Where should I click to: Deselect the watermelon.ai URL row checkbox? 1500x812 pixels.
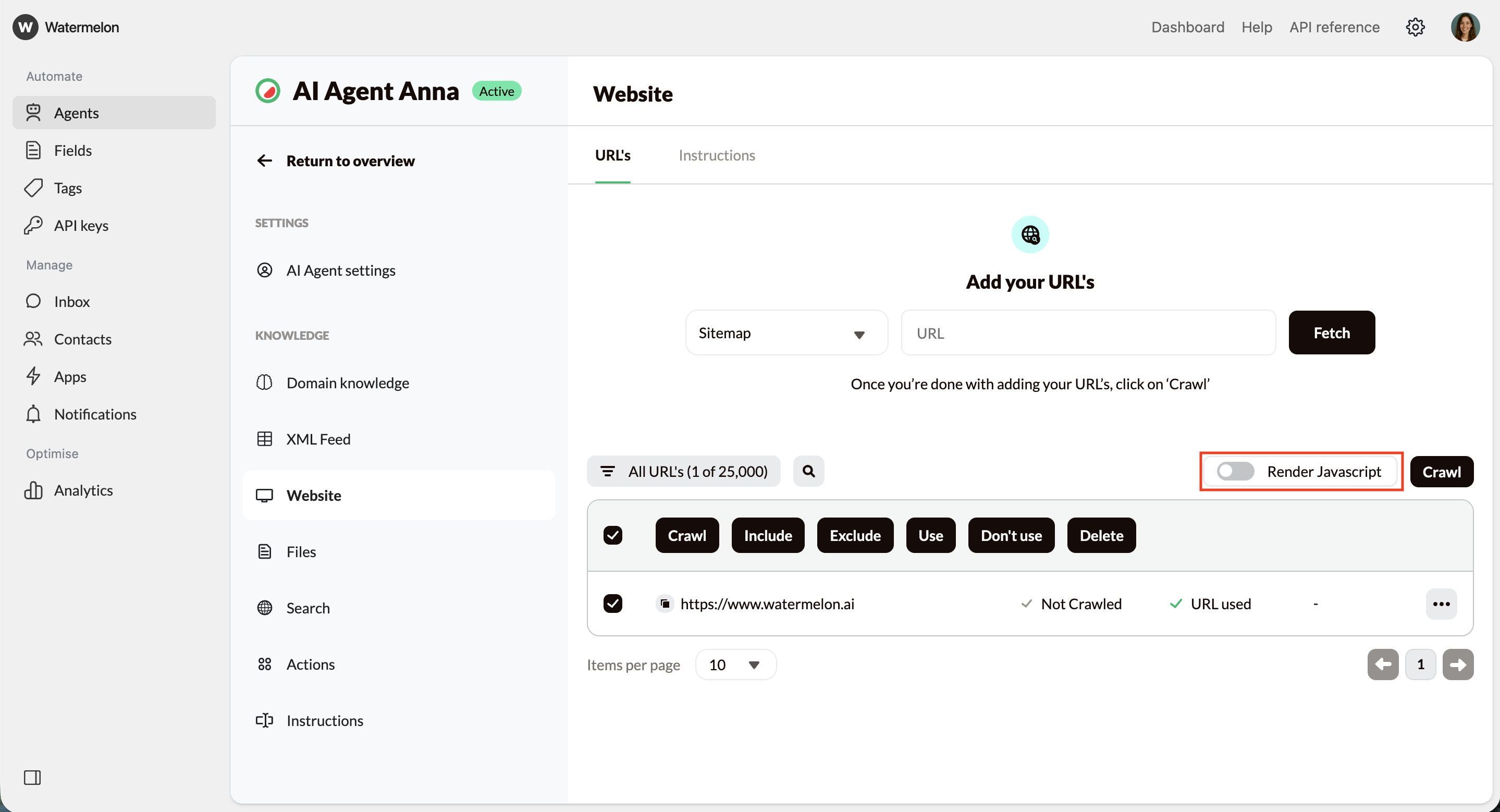click(613, 604)
